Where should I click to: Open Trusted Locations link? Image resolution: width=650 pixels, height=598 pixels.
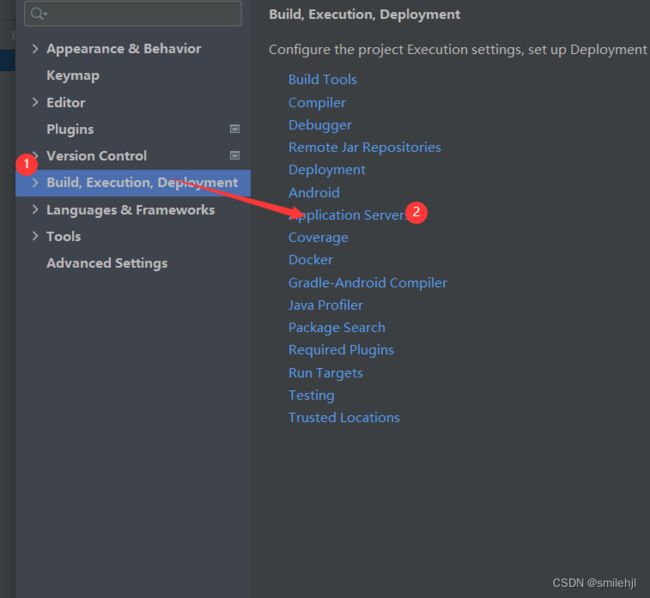click(x=344, y=417)
